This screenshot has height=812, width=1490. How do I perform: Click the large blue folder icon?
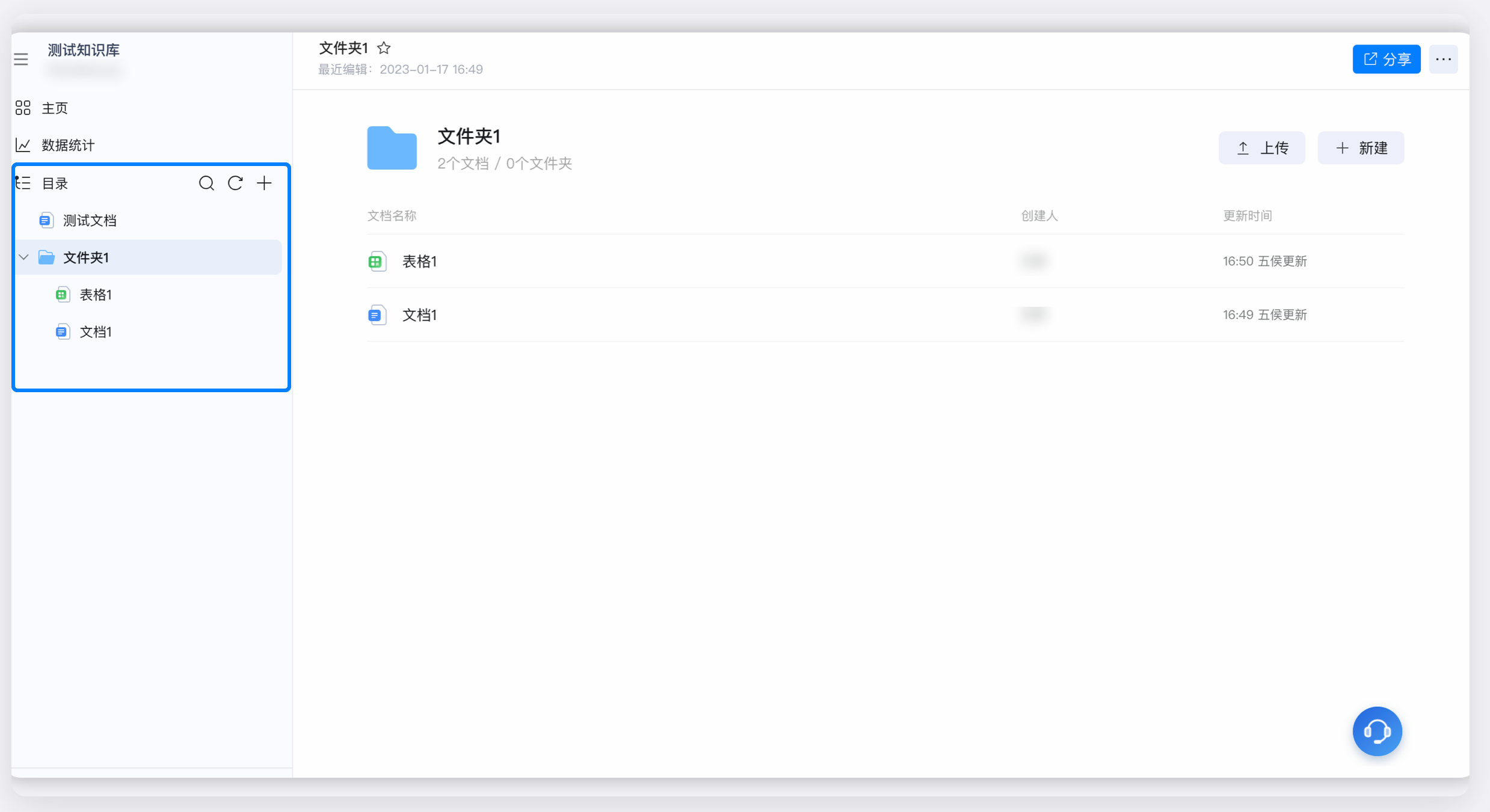tap(392, 148)
